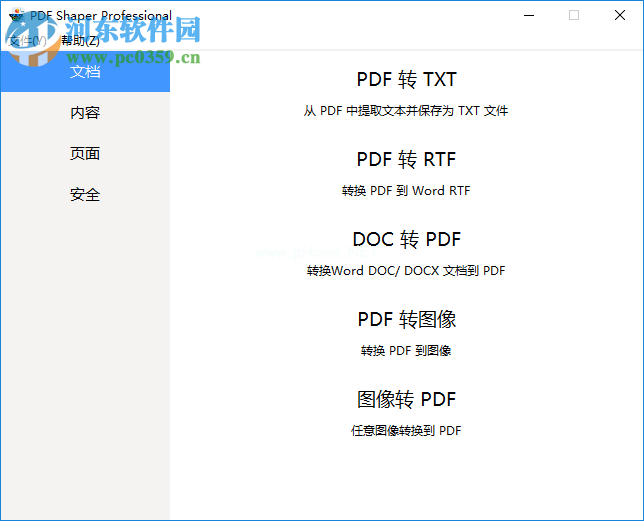Open the 安全 sidebar tab
The height and width of the screenshot is (521, 644).
click(85, 195)
